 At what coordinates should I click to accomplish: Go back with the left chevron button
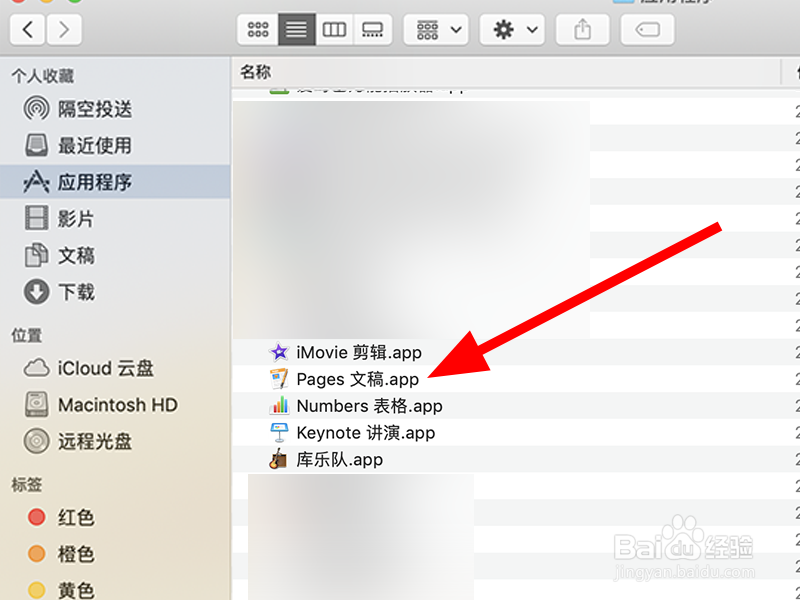28,30
